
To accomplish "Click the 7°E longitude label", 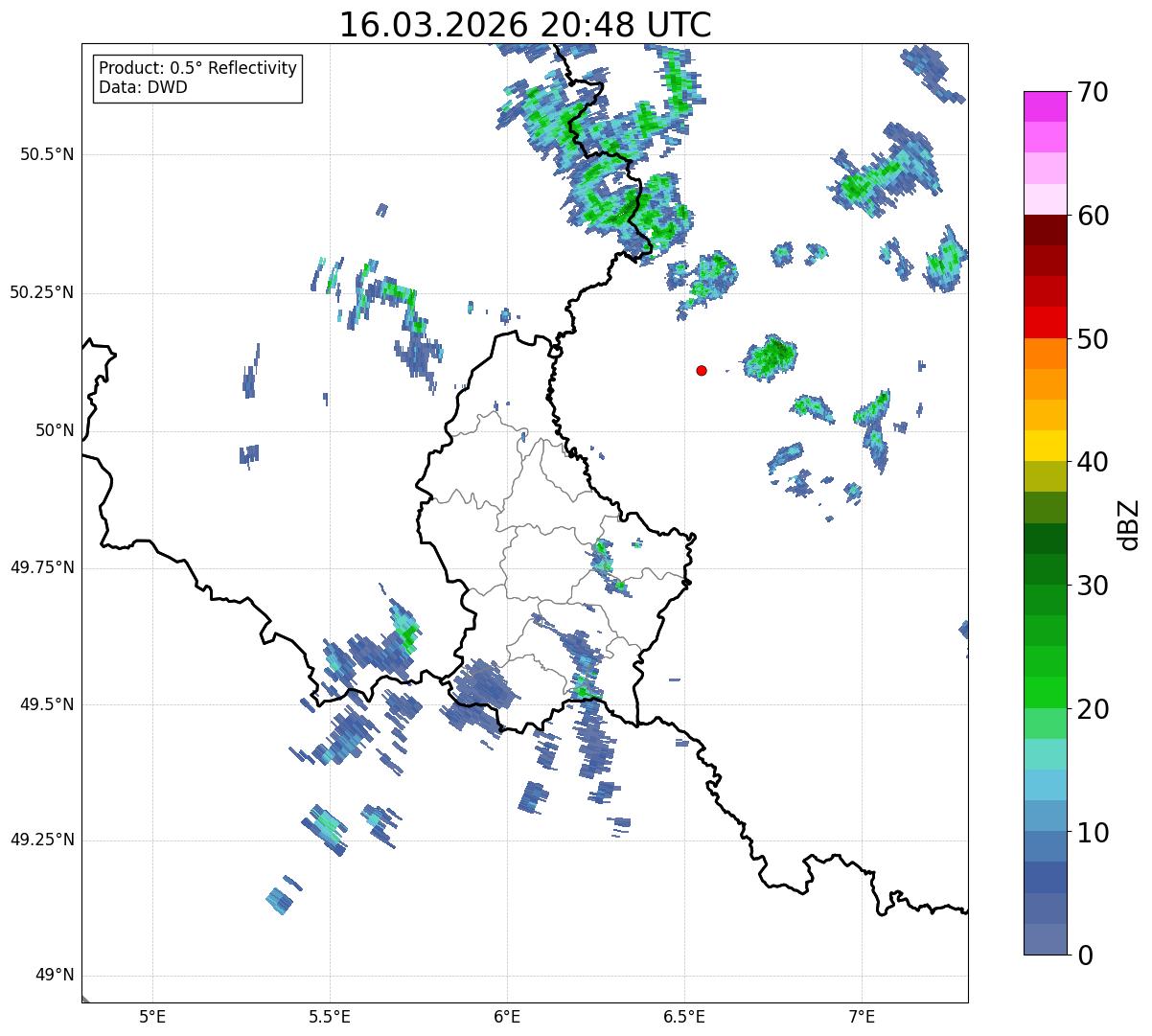I will [x=862, y=1017].
